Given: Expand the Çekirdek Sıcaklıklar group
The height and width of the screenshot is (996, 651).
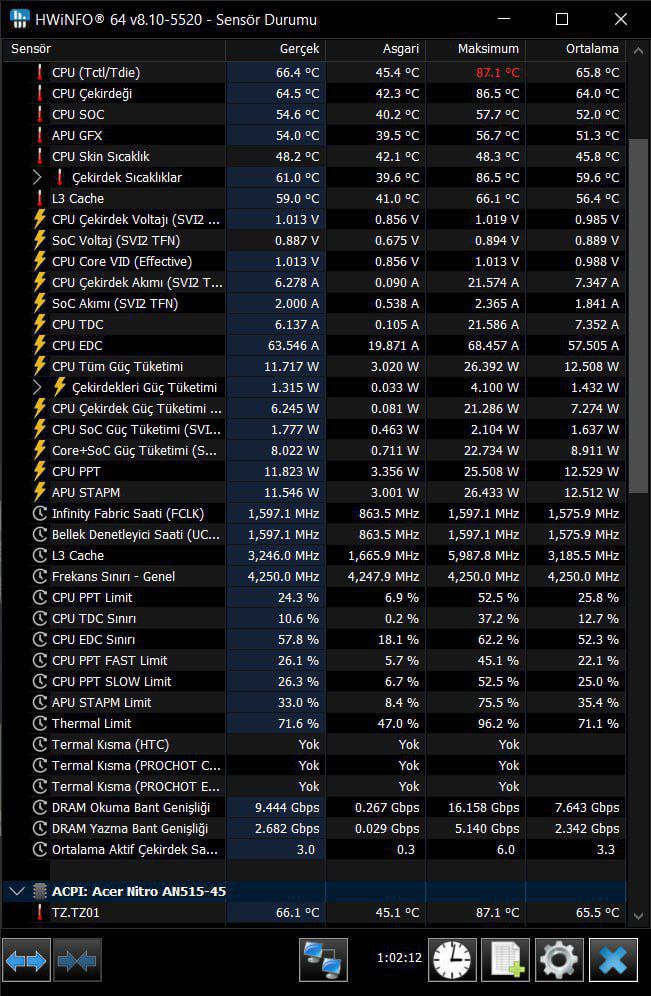Looking at the screenshot, I should (37, 177).
